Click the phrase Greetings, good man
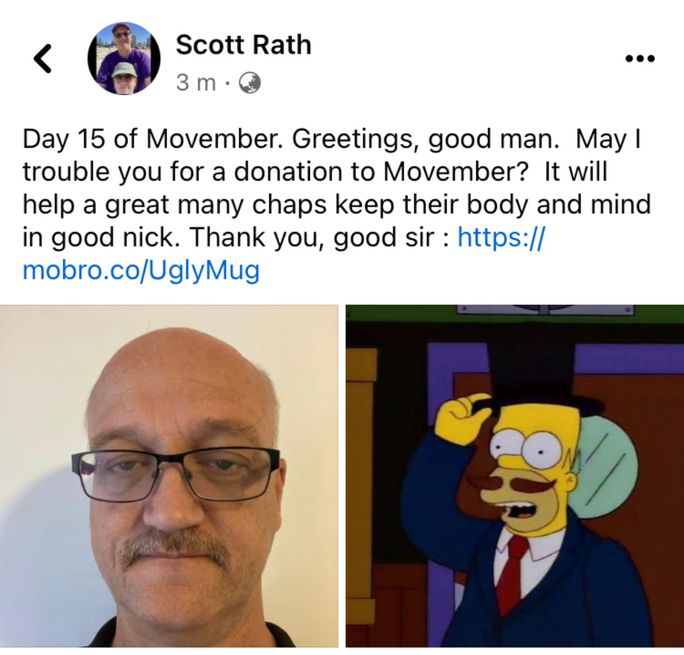The width and height of the screenshot is (684, 655). (x=425, y=140)
